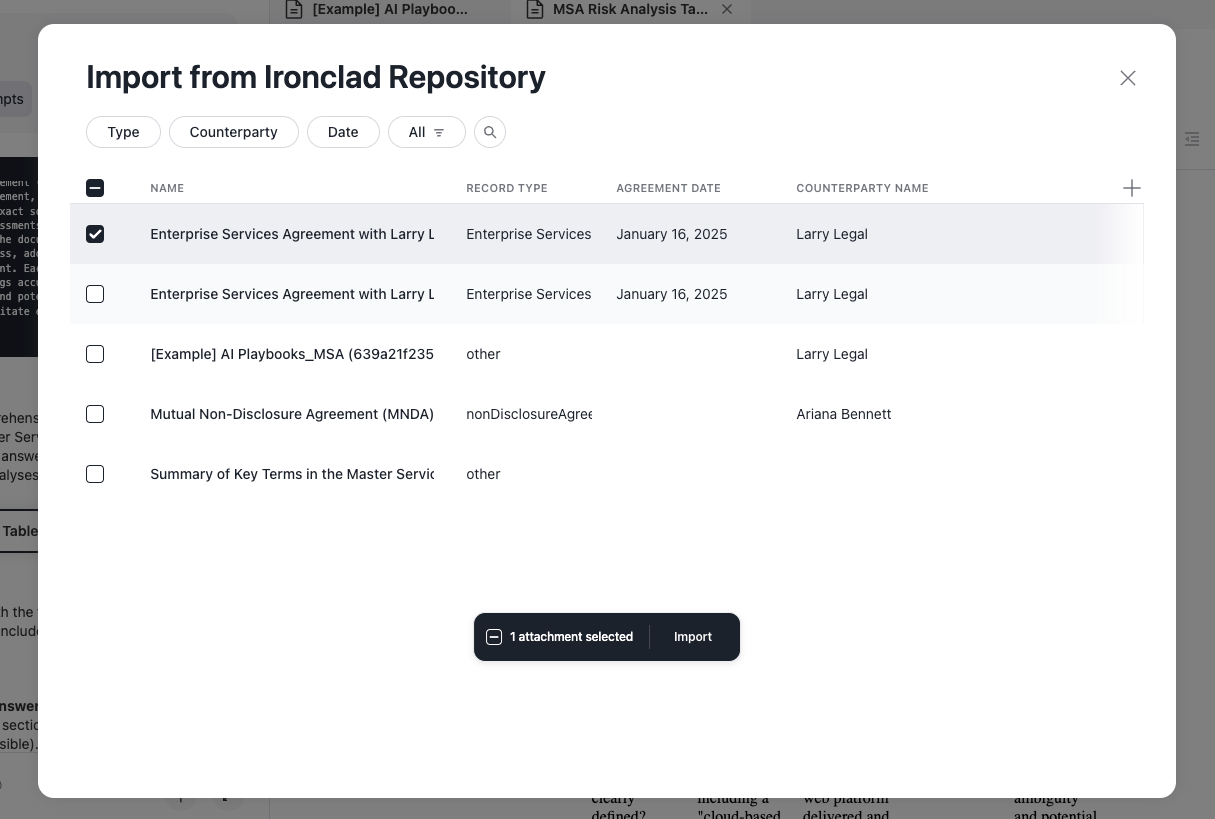The height and width of the screenshot is (819, 1215).
Task: Click Larry Legal in AI Playbooks_MSA row
Action: tap(832, 354)
